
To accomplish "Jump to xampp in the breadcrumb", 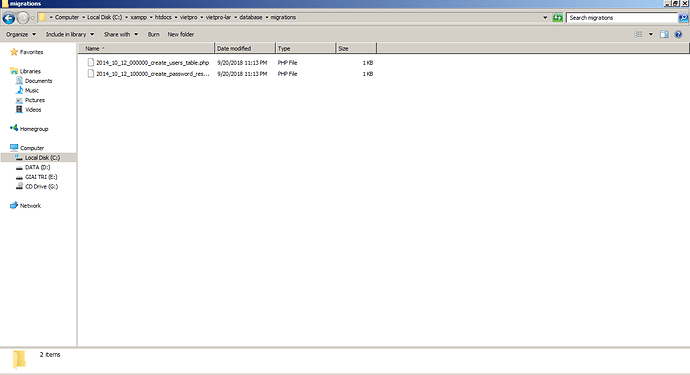I will click(x=138, y=18).
